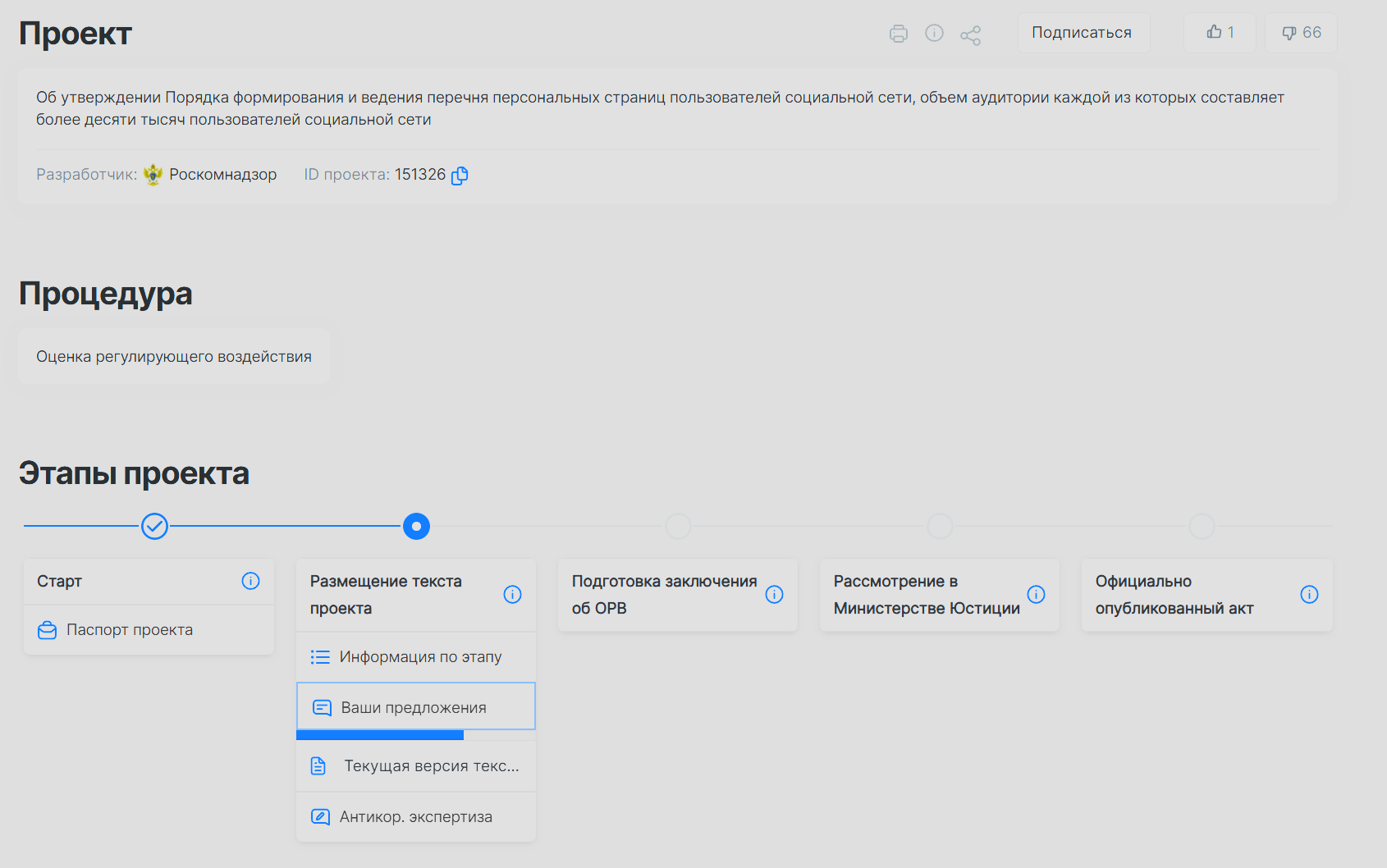Click the active stage timeline marker
1387x868 pixels.
pyautogui.click(x=416, y=526)
